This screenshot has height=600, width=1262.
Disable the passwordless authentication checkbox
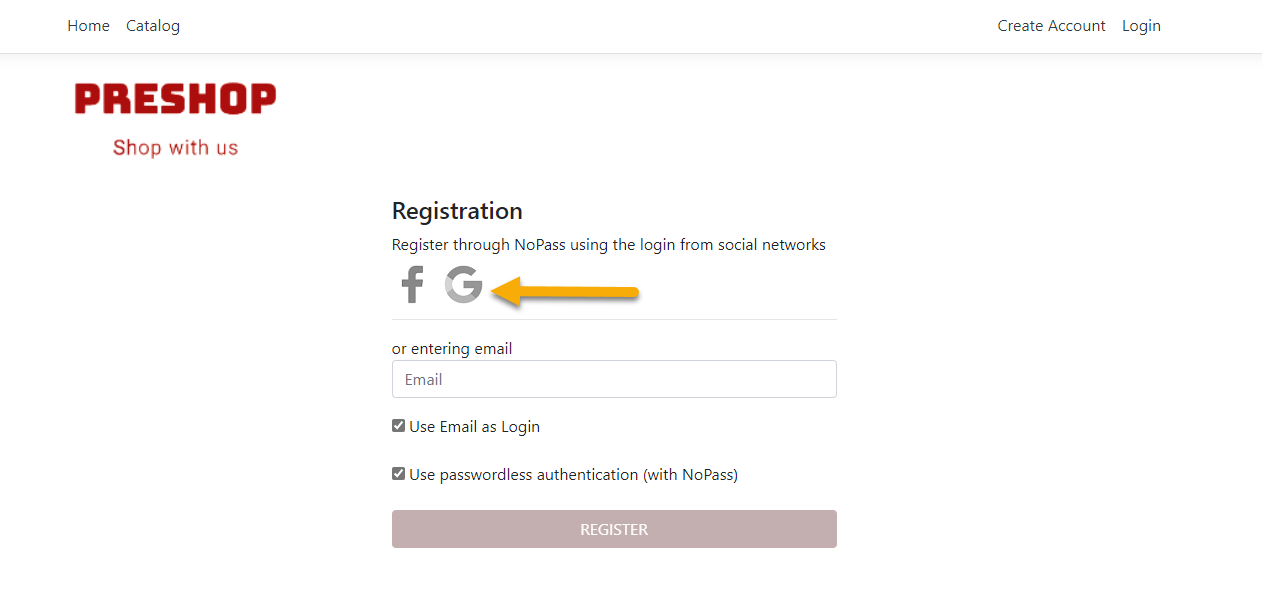click(398, 474)
